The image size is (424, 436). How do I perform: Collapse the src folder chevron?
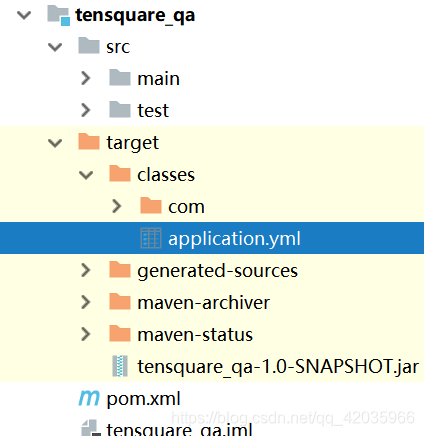pos(55,47)
